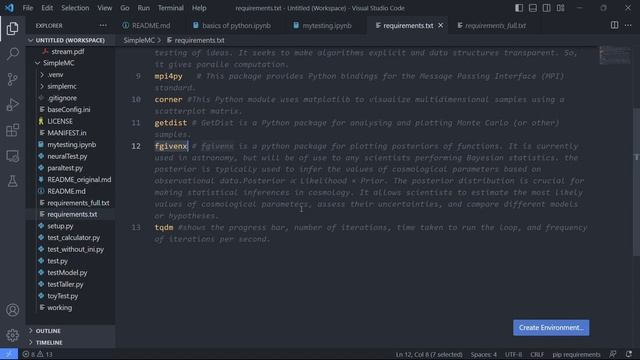
Task: Click the feedback icon in status bar
Action: pyautogui.click(x=613, y=354)
